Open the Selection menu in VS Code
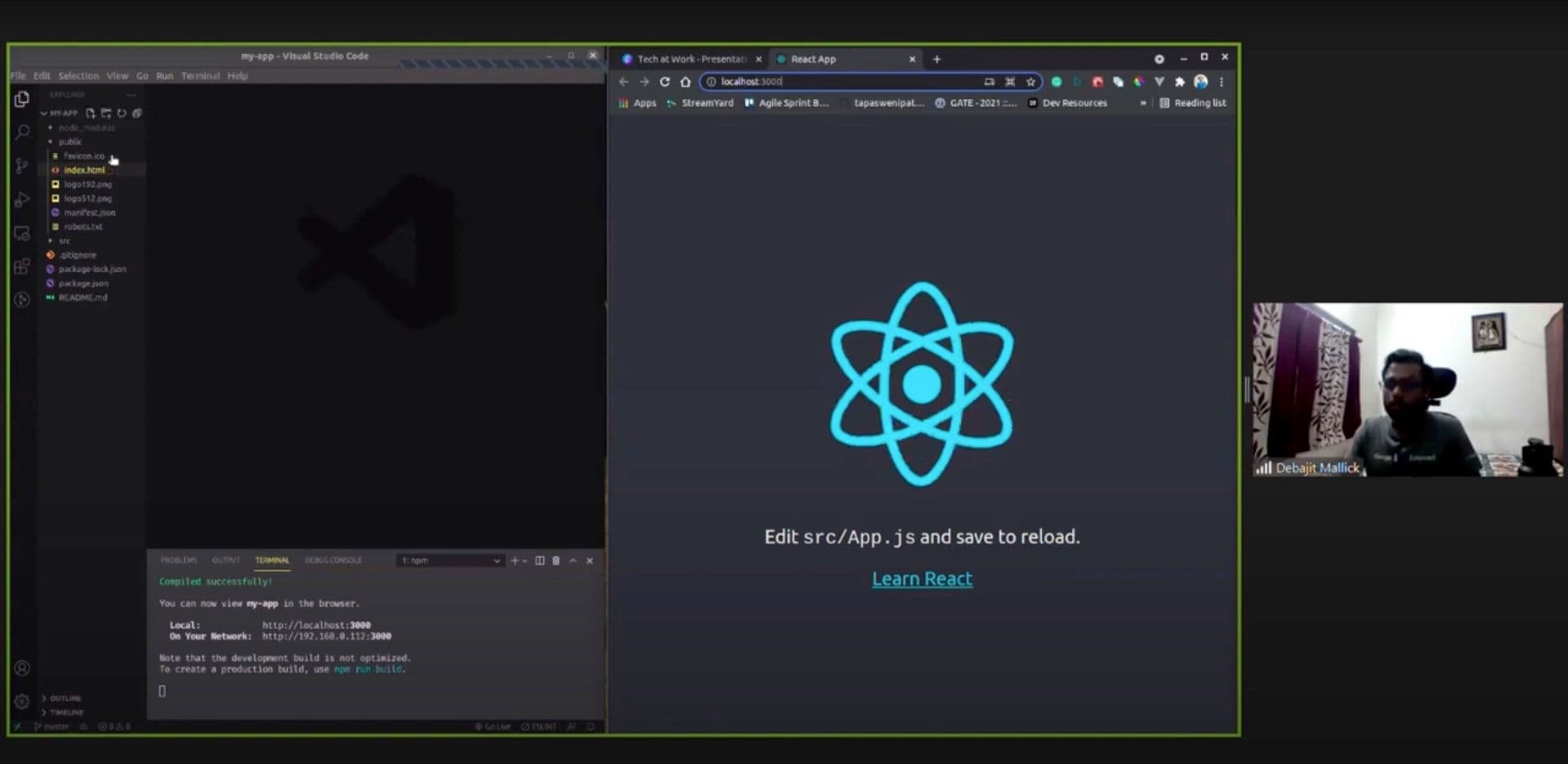1568x764 pixels. [78, 76]
